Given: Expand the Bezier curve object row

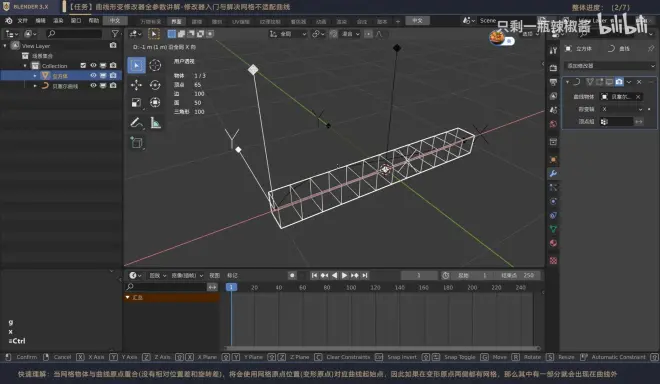Looking at the screenshot, I should [35, 86].
